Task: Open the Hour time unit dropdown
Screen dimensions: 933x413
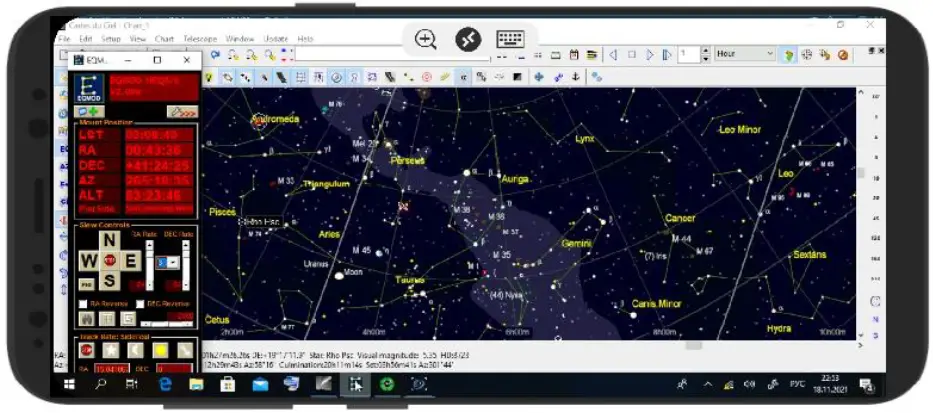Action: point(745,54)
